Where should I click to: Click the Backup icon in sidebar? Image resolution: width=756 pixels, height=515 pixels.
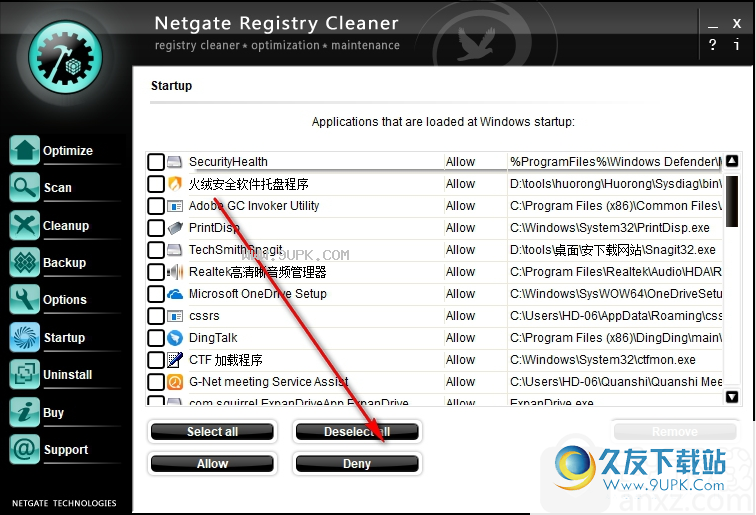(24, 262)
